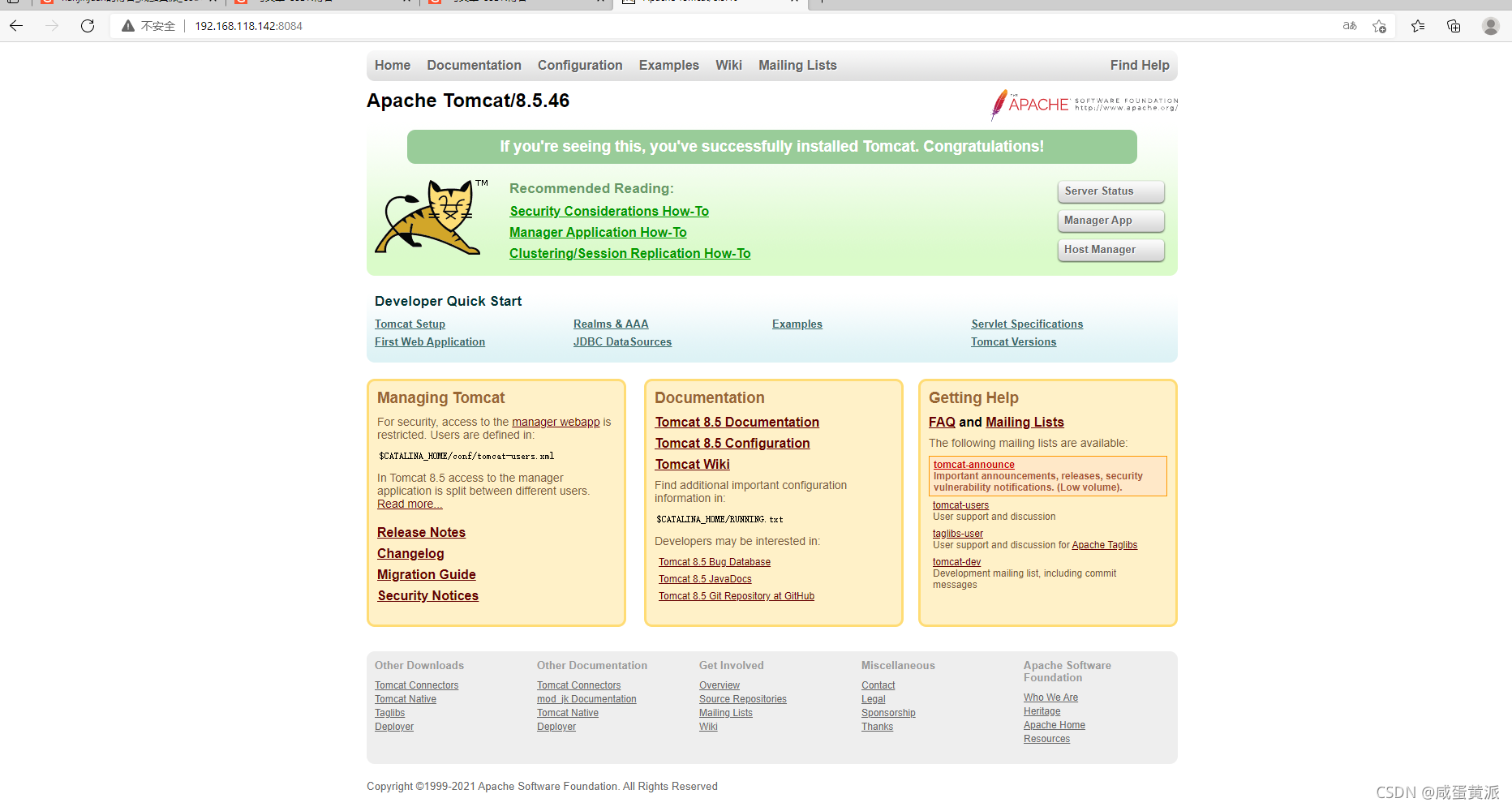Open Tomcat 8.5 JavaDocs link
This screenshot has height=807, width=1512.
(705, 579)
